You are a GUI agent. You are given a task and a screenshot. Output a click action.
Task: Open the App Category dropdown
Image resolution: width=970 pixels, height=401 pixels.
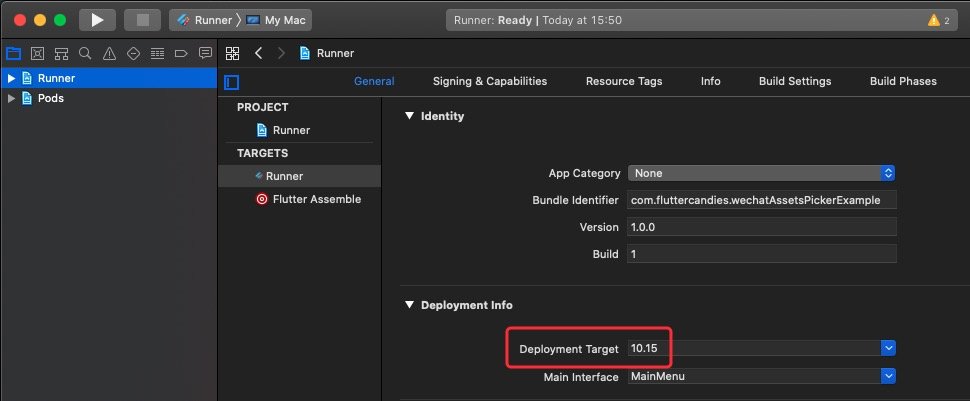click(x=762, y=173)
